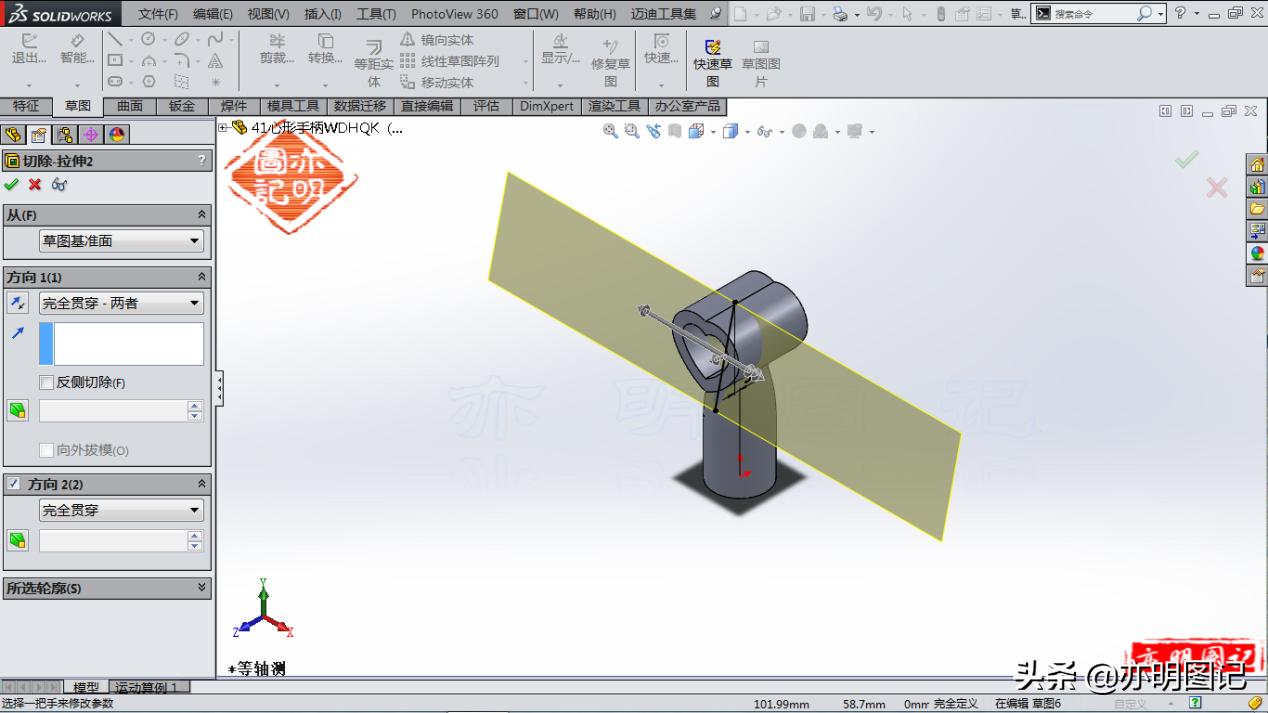Uncheck the 方向2(2) checkbox

(x=12, y=484)
